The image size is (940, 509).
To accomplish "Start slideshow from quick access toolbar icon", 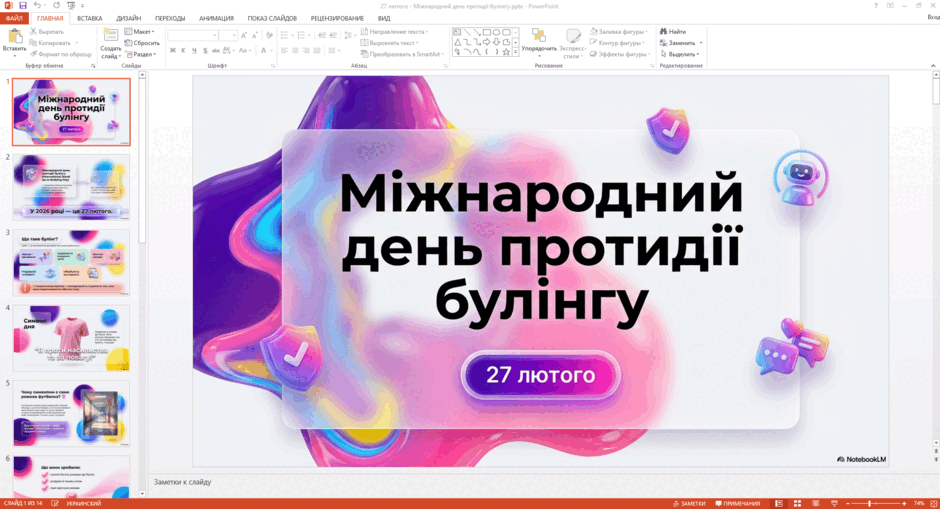I will click(71, 5).
